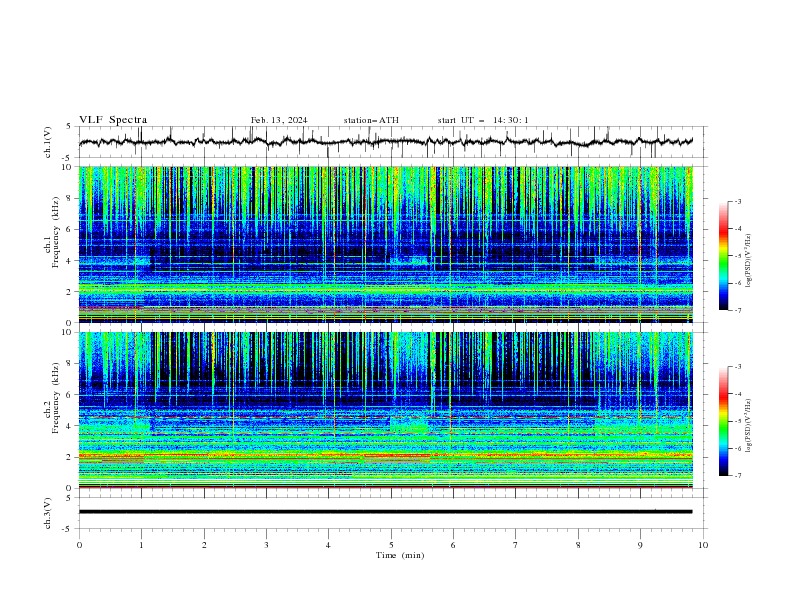Click the upper PSD colorbar beside ch.1
This screenshot has height=612, width=792.
coord(724,255)
